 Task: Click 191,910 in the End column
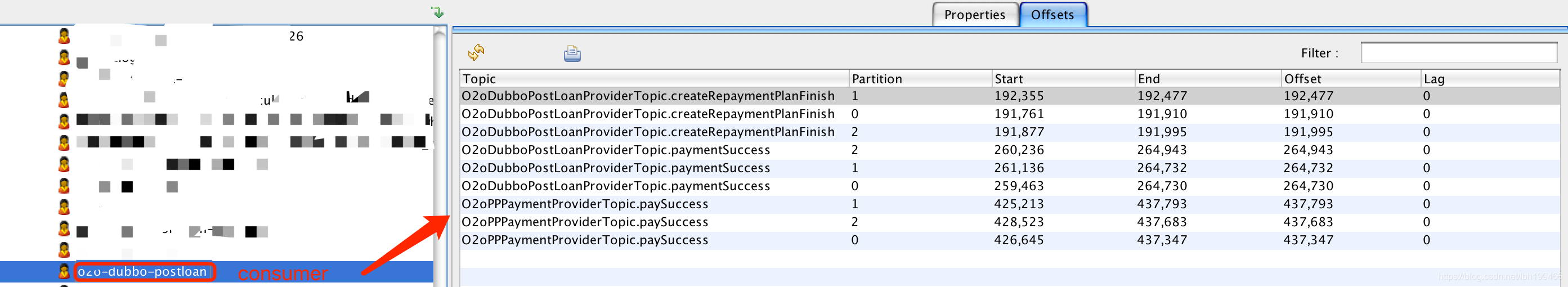pos(1162,114)
